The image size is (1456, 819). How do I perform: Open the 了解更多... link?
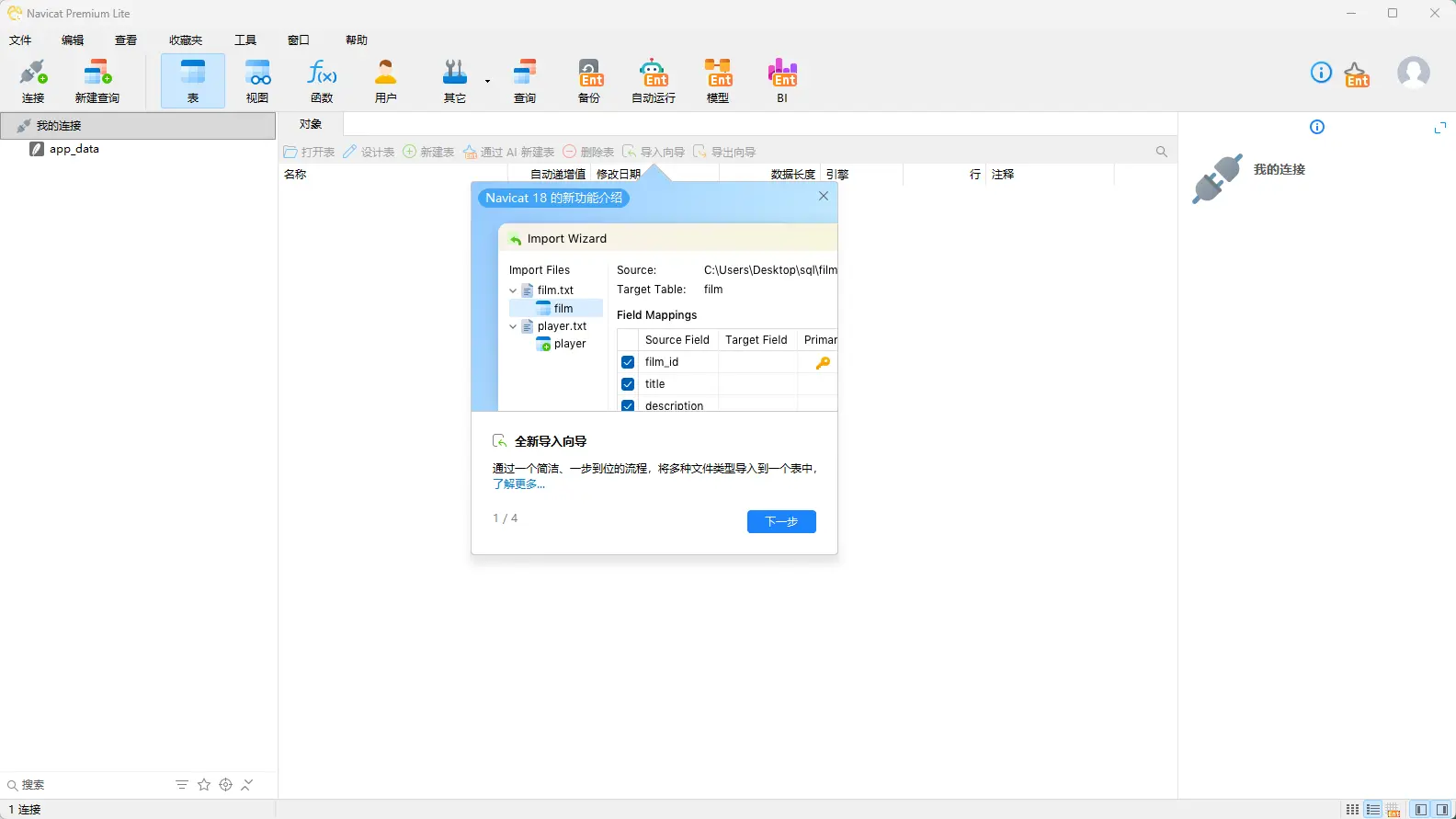coord(518,484)
